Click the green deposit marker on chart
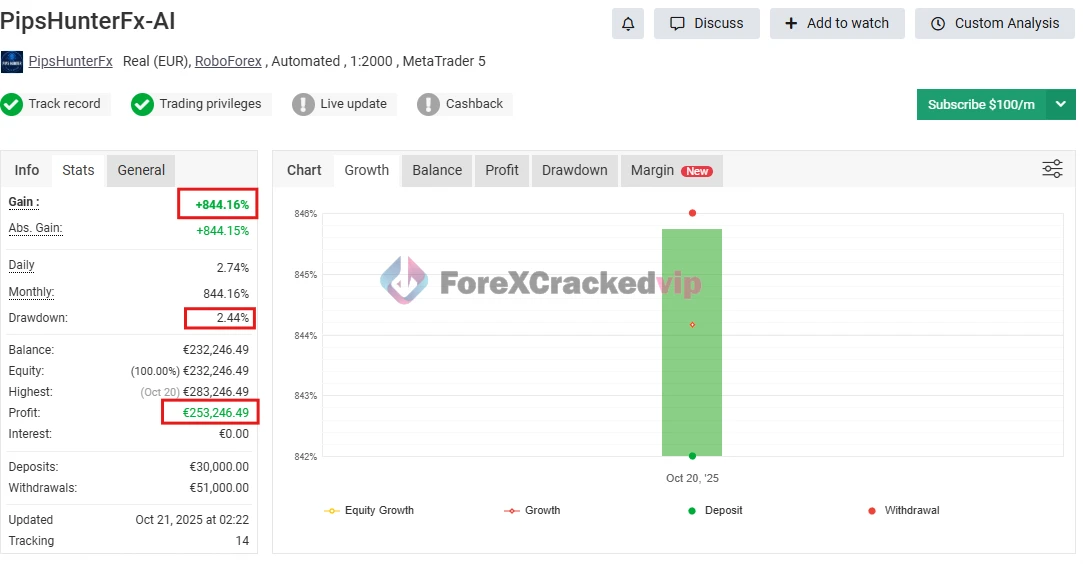This screenshot has width=1083, height=564. tap(692, 456)
